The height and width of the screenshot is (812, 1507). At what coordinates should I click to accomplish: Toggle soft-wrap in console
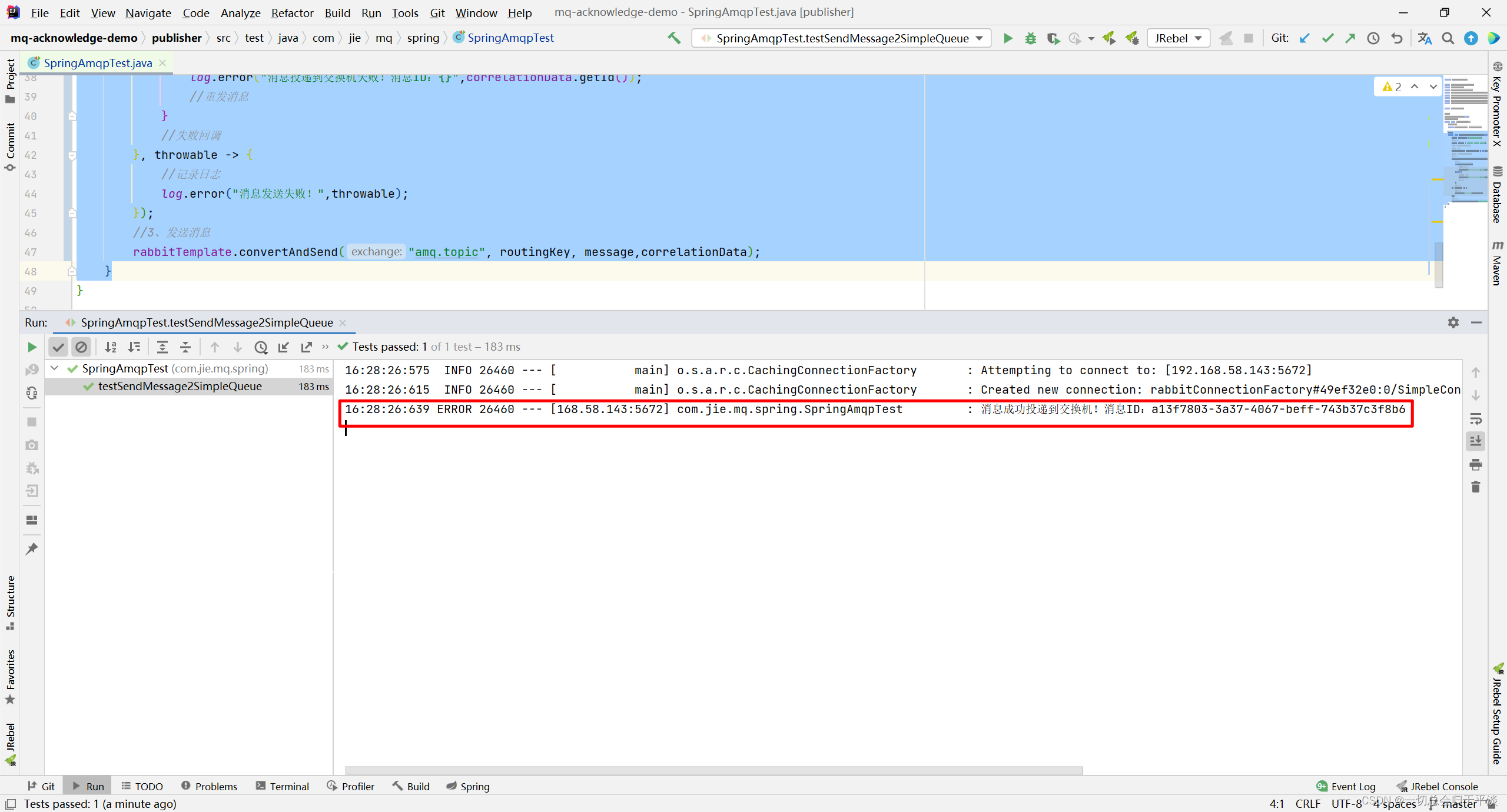pyautogui.click(x=1476, y=418)
